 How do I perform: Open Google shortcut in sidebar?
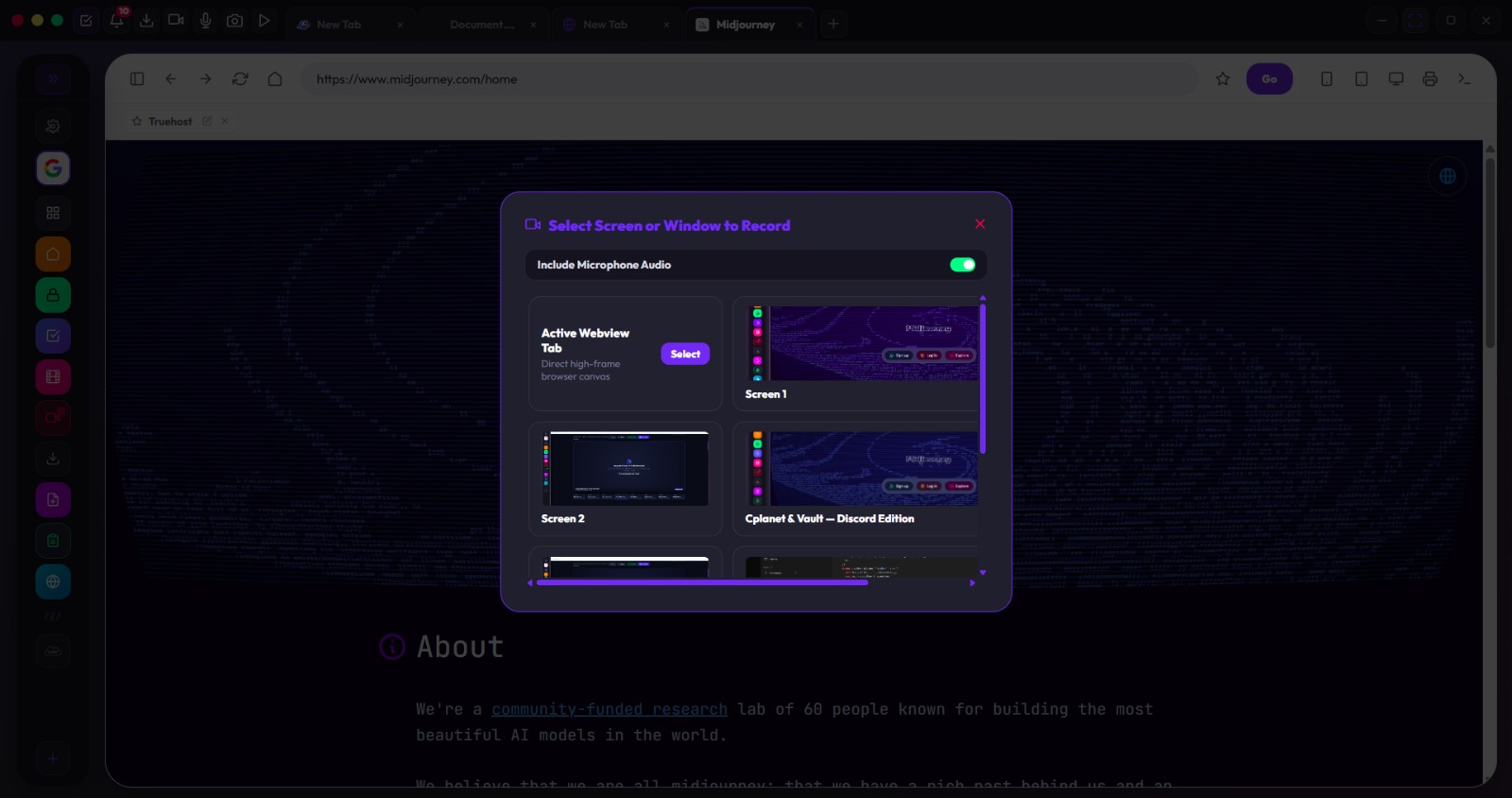click(x=53, y=168)
